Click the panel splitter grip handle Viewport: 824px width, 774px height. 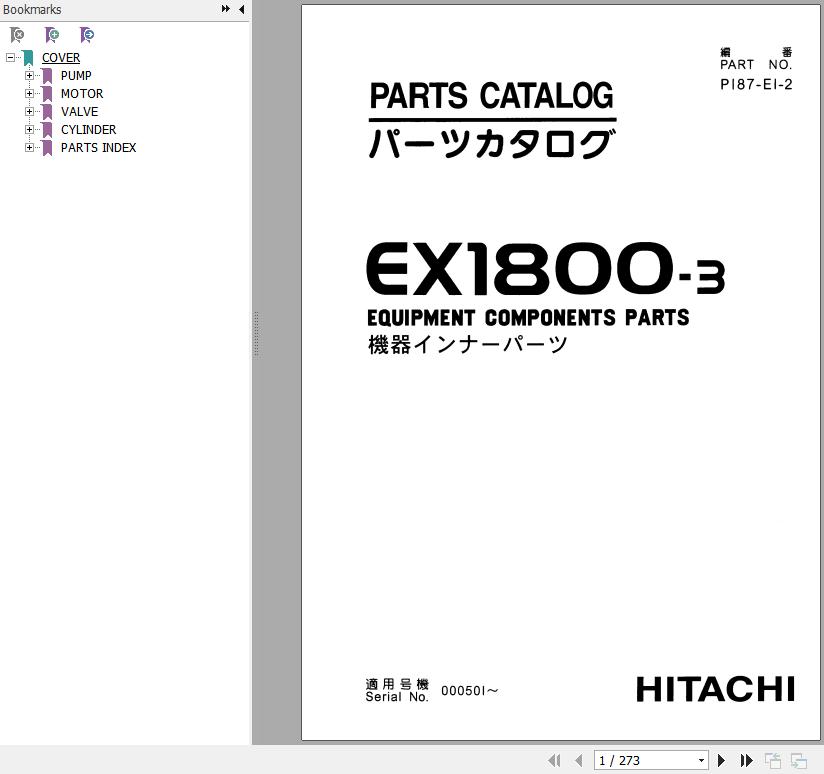click(256, 334)
